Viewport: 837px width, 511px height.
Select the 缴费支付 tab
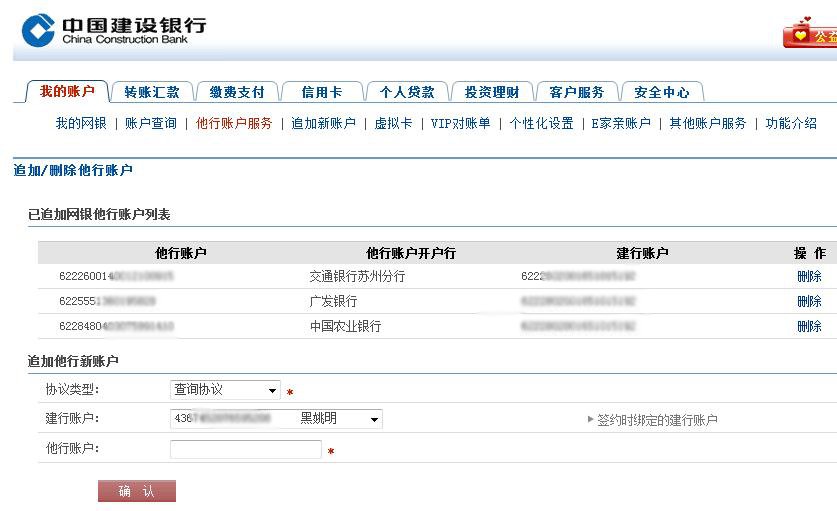237,92
